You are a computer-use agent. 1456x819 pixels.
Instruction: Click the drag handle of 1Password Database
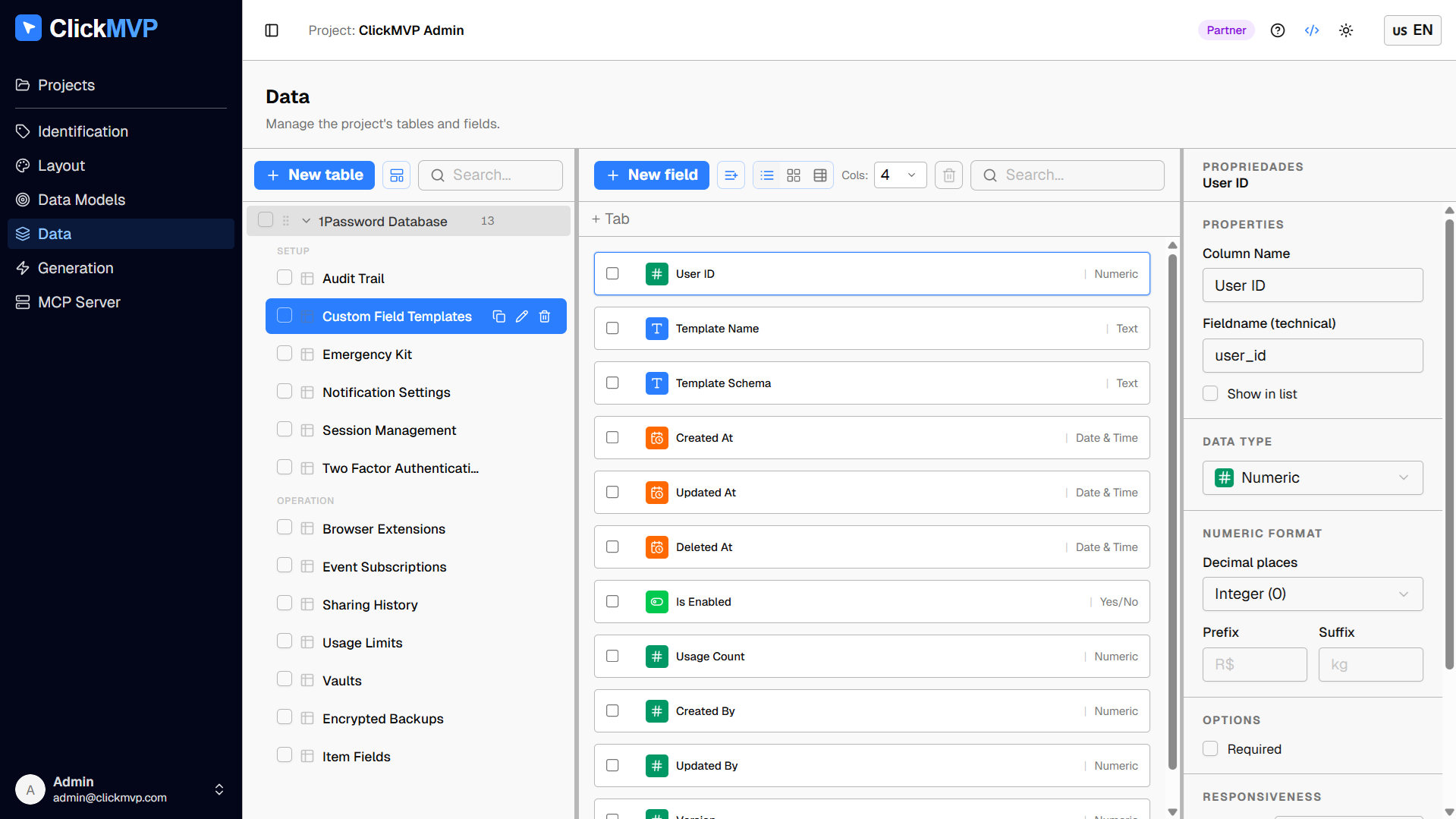(x=286, y=221)
